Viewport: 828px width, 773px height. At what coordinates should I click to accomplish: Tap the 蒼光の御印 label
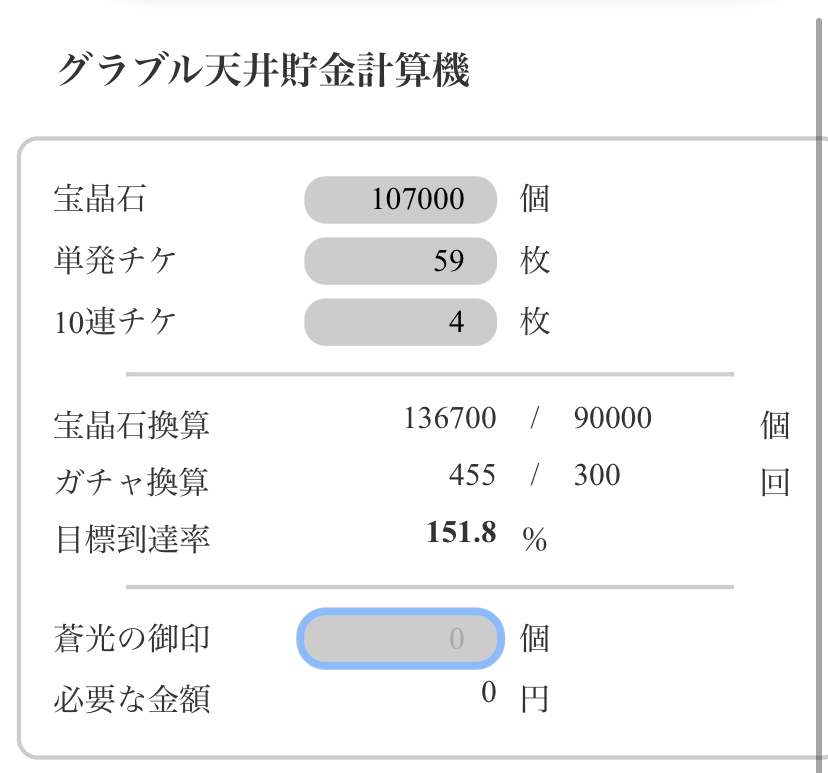tap(130, 638)
